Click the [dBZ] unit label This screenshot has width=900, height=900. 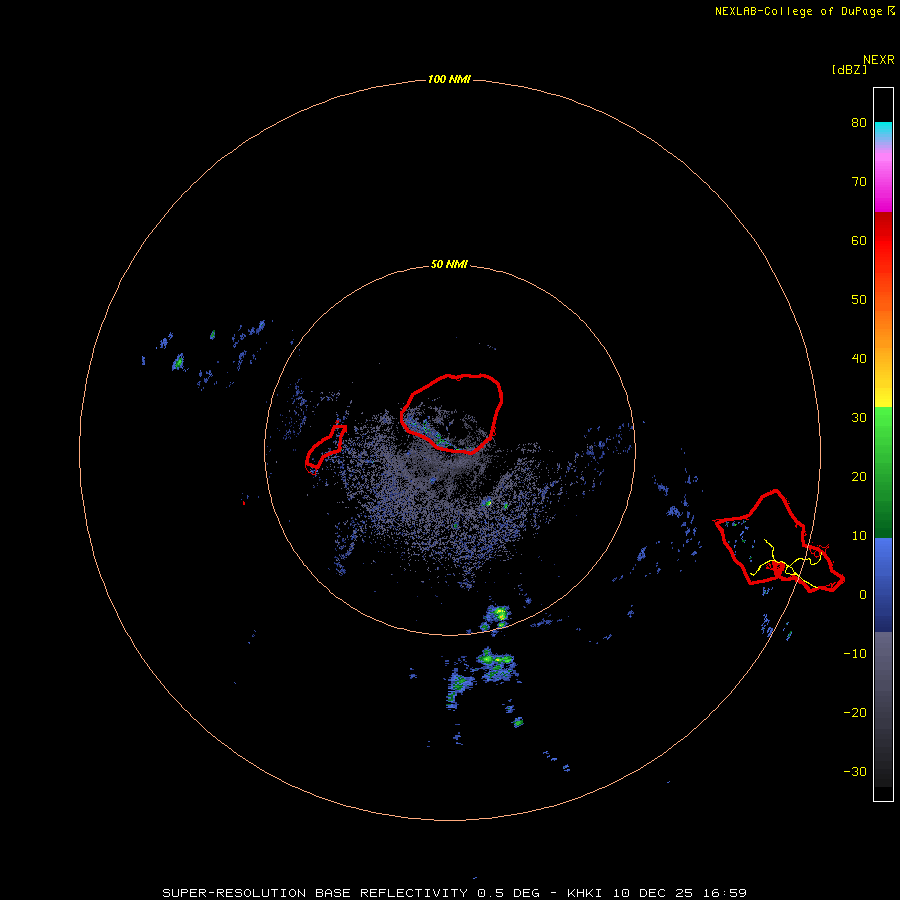[849, 70]
